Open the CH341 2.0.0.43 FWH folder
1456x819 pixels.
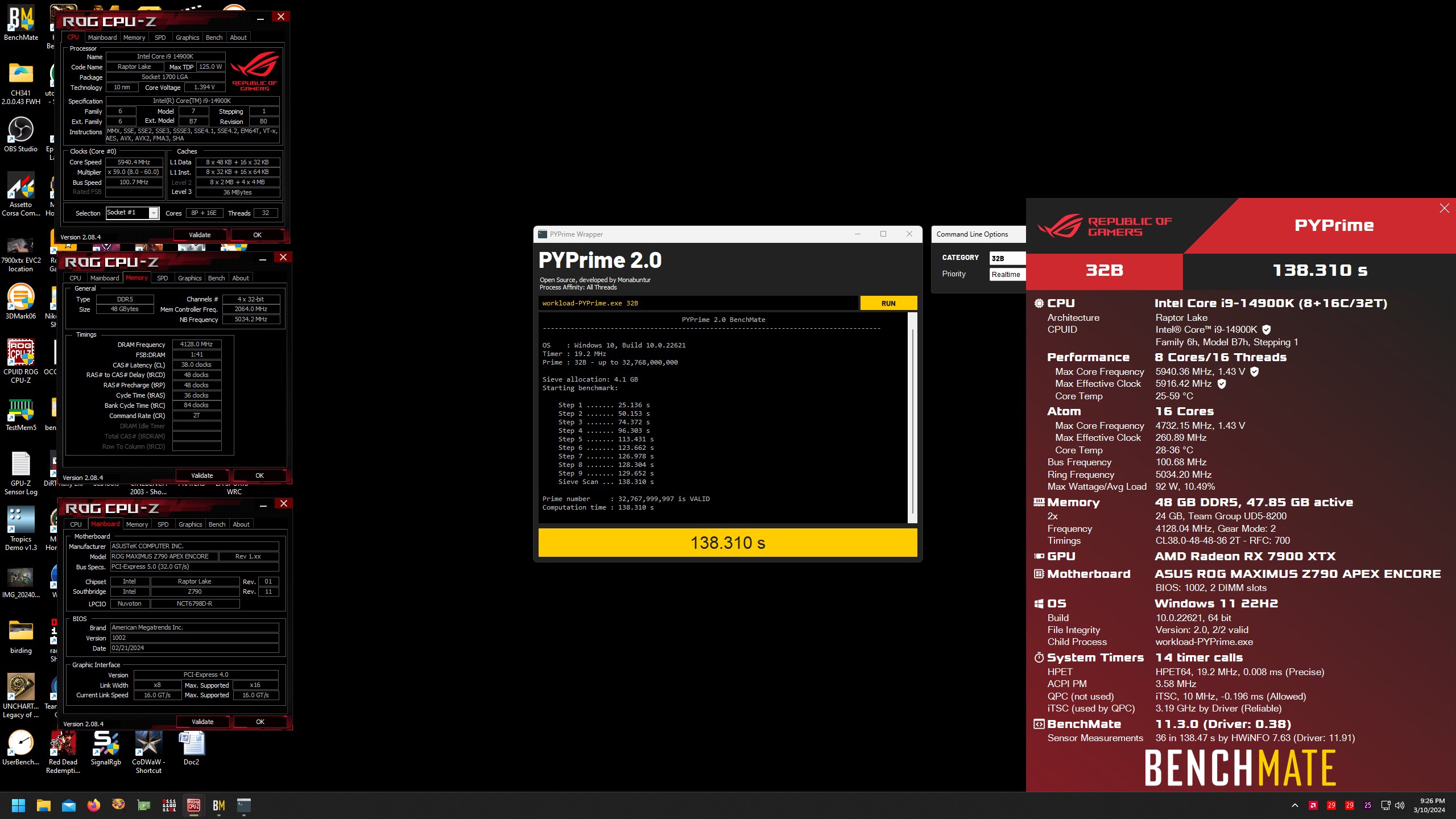point(21,84)
